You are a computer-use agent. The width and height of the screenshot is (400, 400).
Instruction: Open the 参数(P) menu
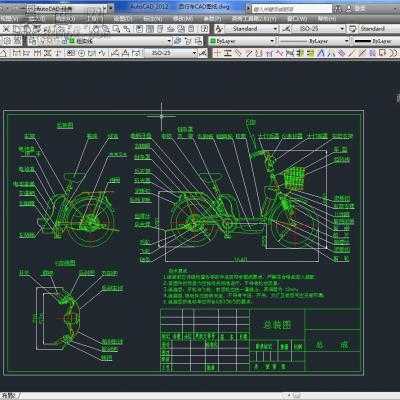pyautogui.click(x=212, y=19)
